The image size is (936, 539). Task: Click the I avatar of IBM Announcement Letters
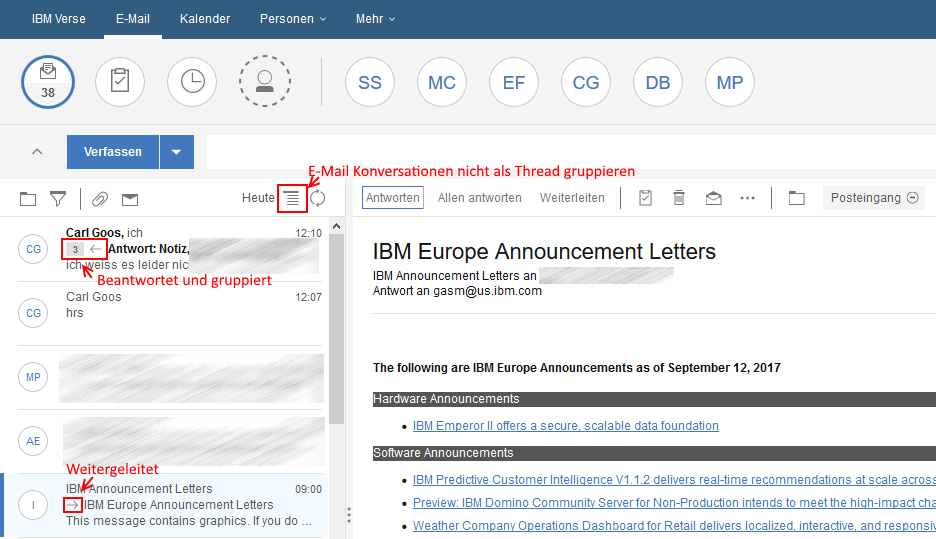click(x=33, y=505)
